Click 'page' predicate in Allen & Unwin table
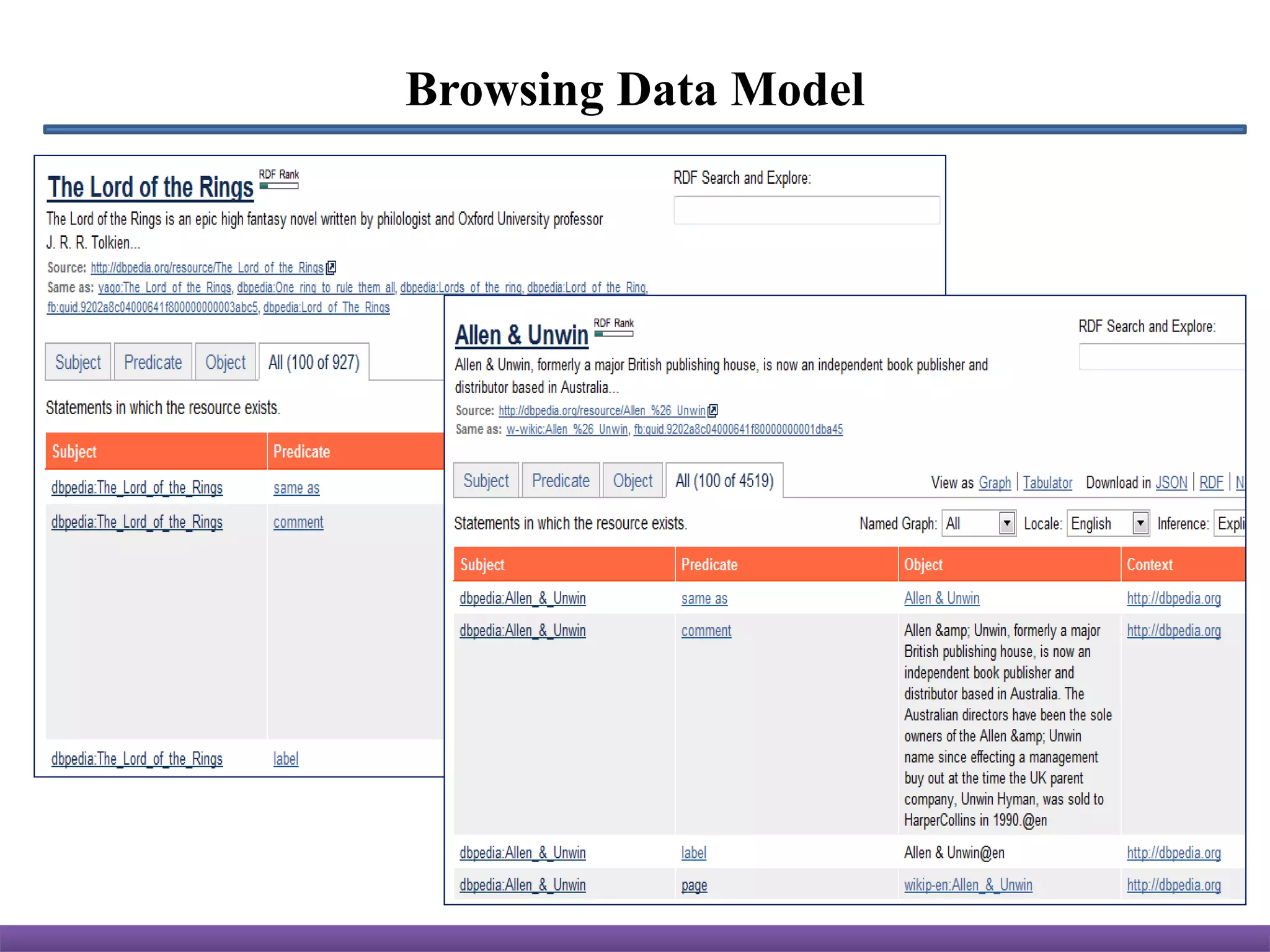This screenshot has width=1270, height=952. click(x=694, y=886)
